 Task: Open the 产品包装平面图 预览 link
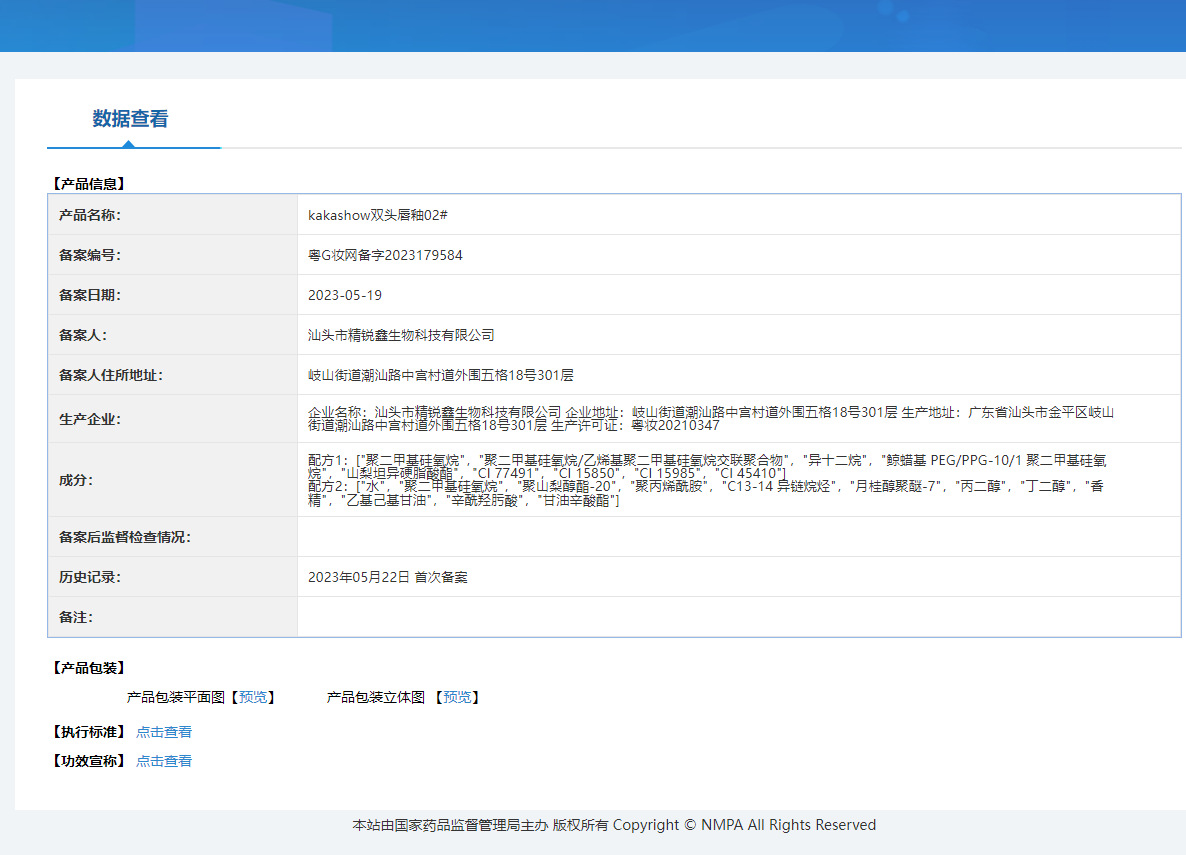253,697
